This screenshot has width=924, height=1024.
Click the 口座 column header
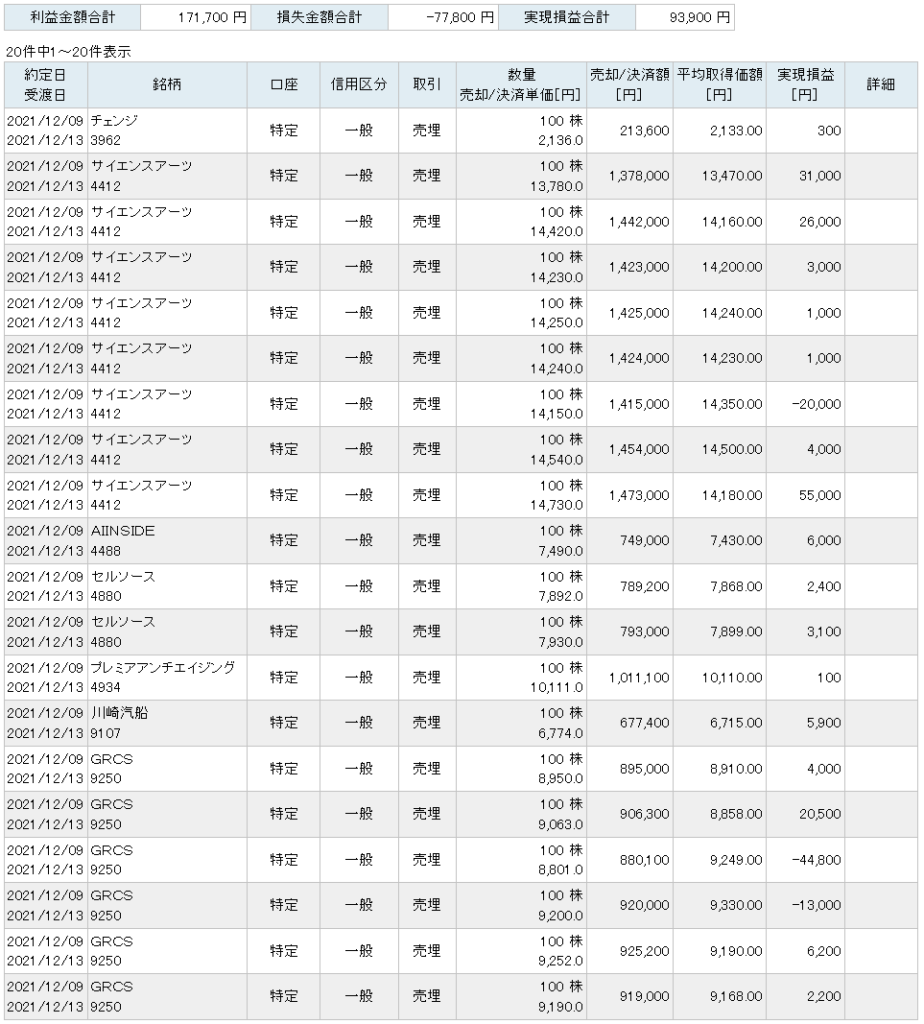click(283, 85)
